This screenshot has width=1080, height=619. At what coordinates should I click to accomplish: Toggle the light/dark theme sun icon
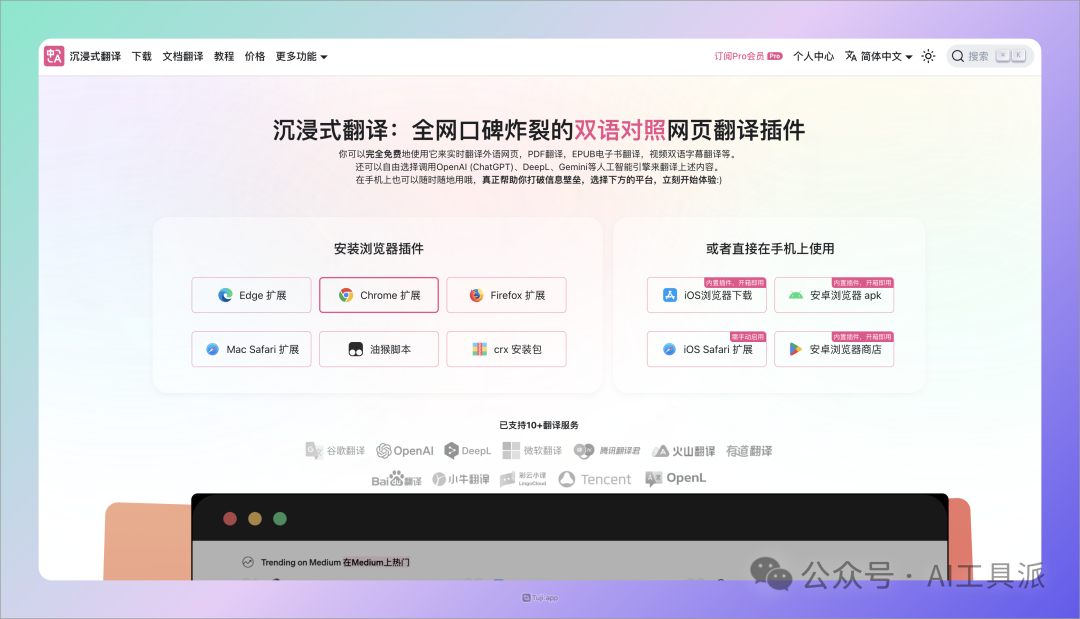point(928,56)
